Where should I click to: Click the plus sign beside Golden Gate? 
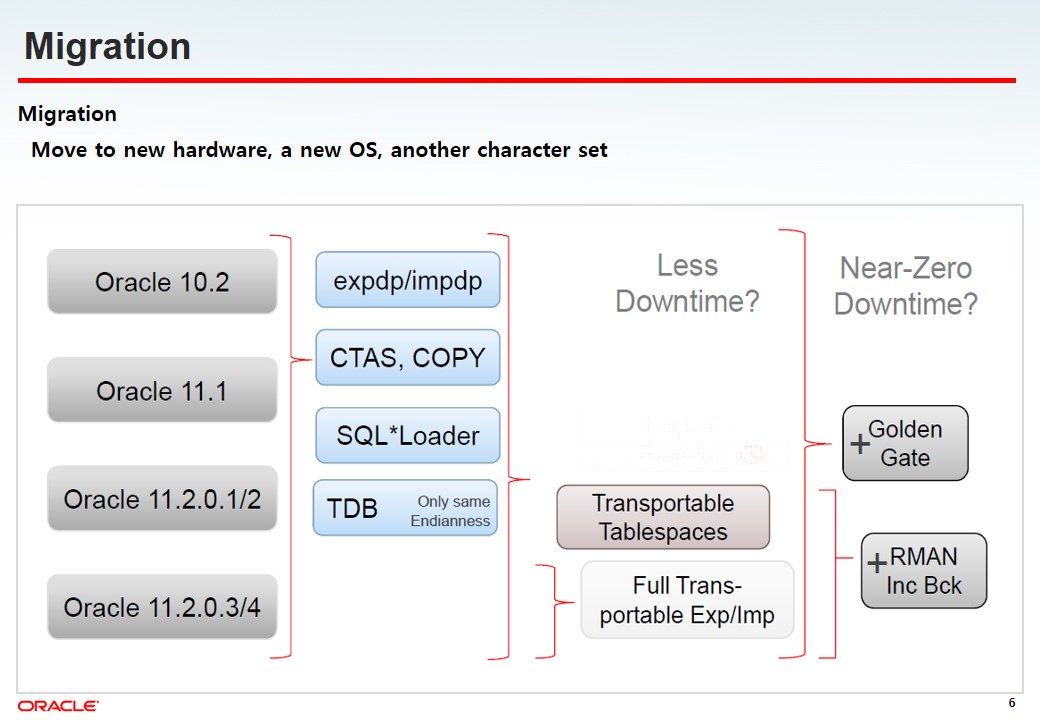click(860, 444)
